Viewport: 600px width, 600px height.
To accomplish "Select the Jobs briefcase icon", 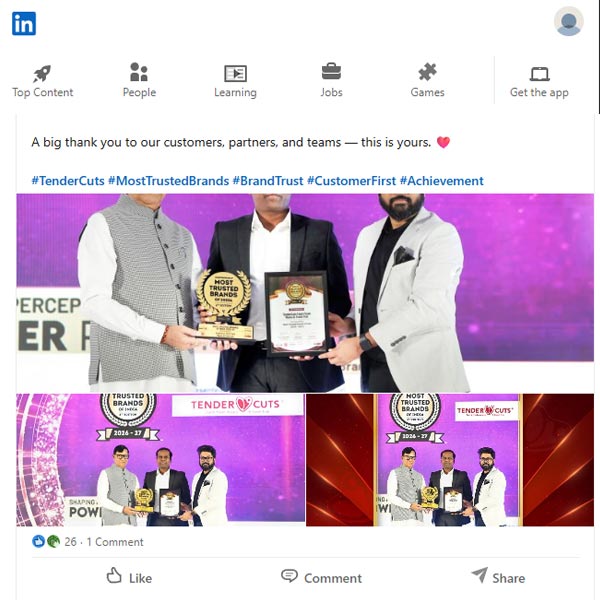I will pos(331,72).
